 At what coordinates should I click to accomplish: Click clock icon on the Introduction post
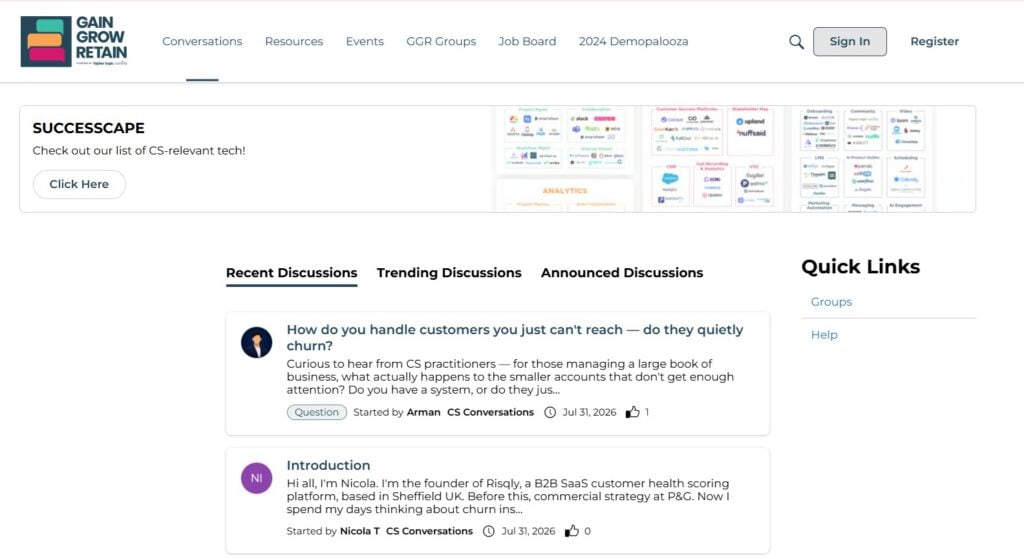click(x=488, y=531)
